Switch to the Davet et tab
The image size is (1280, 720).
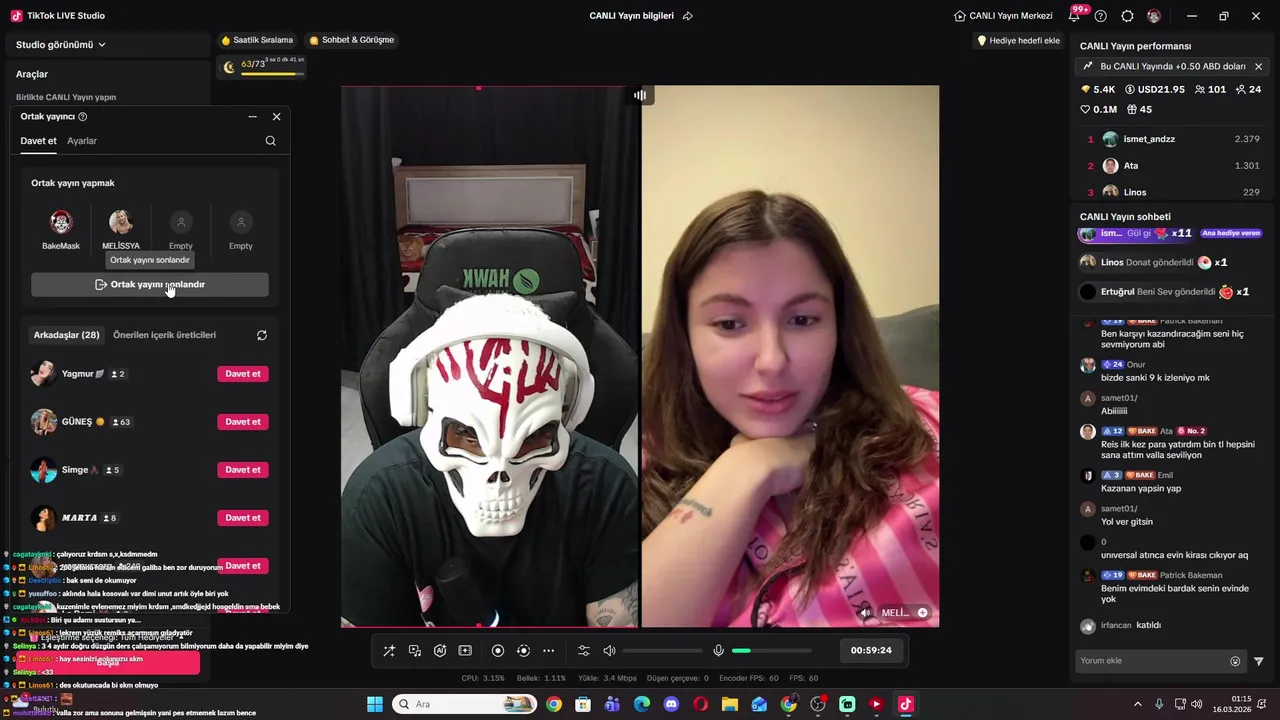[39, 141]
